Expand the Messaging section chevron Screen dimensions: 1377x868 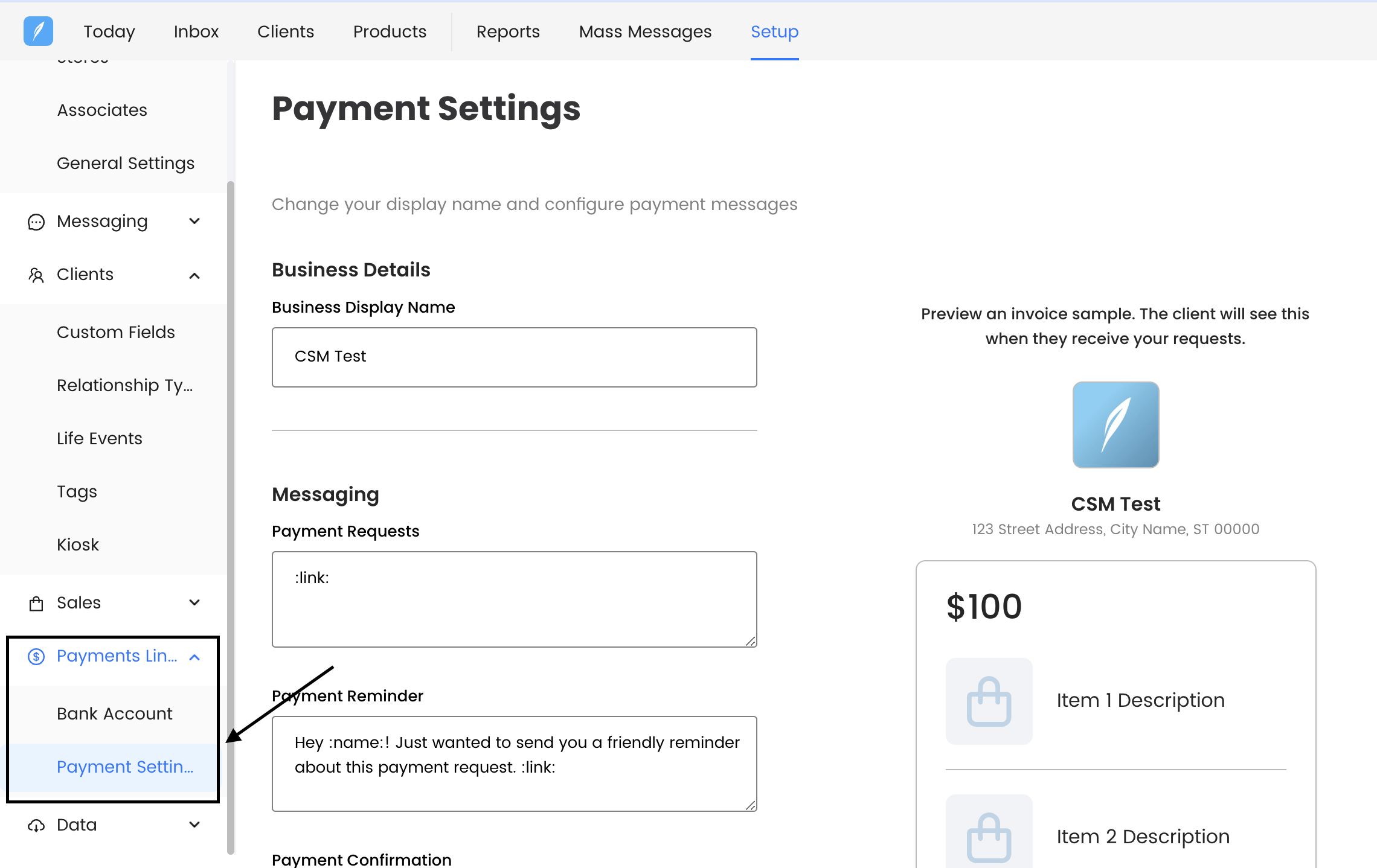click(194, 222)
